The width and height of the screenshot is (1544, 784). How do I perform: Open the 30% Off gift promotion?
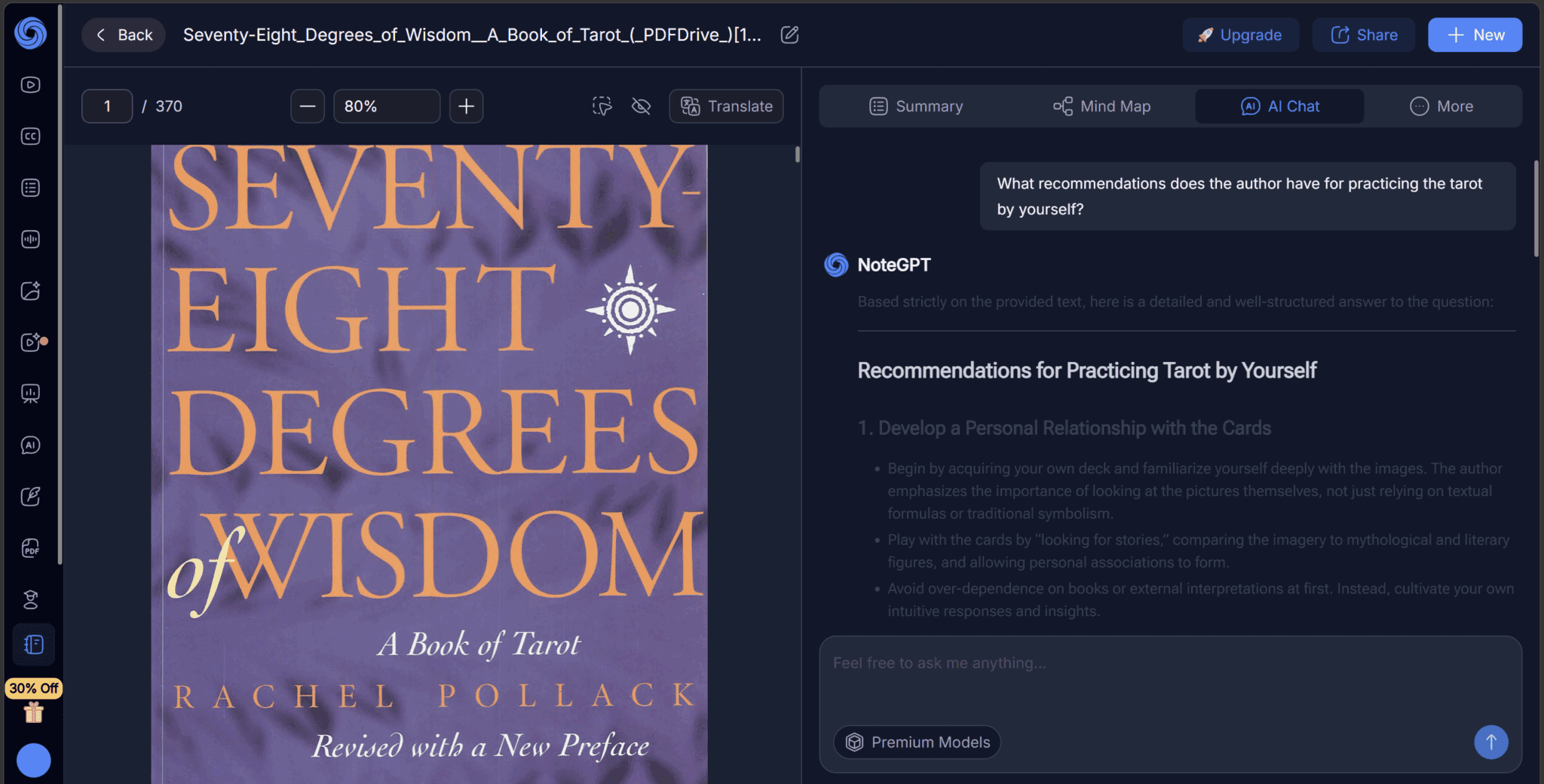click(x=33, y=701)
